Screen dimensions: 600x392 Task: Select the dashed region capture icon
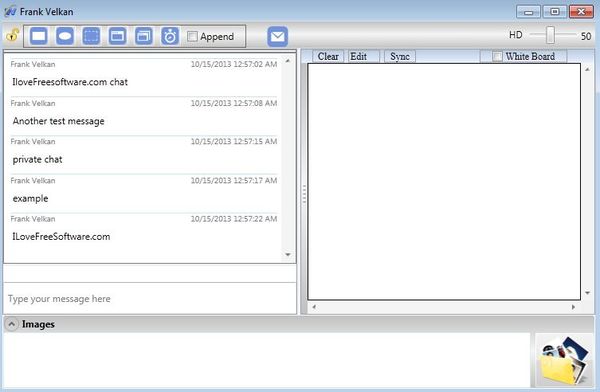[x=91, y=36]
